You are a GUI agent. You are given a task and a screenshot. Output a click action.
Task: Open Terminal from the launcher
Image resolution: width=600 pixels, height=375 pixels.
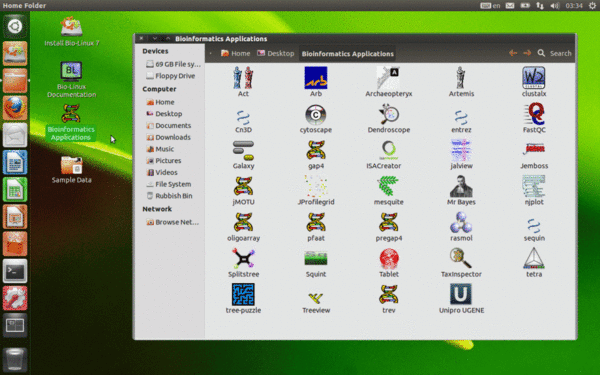click(x=15, y=271)
